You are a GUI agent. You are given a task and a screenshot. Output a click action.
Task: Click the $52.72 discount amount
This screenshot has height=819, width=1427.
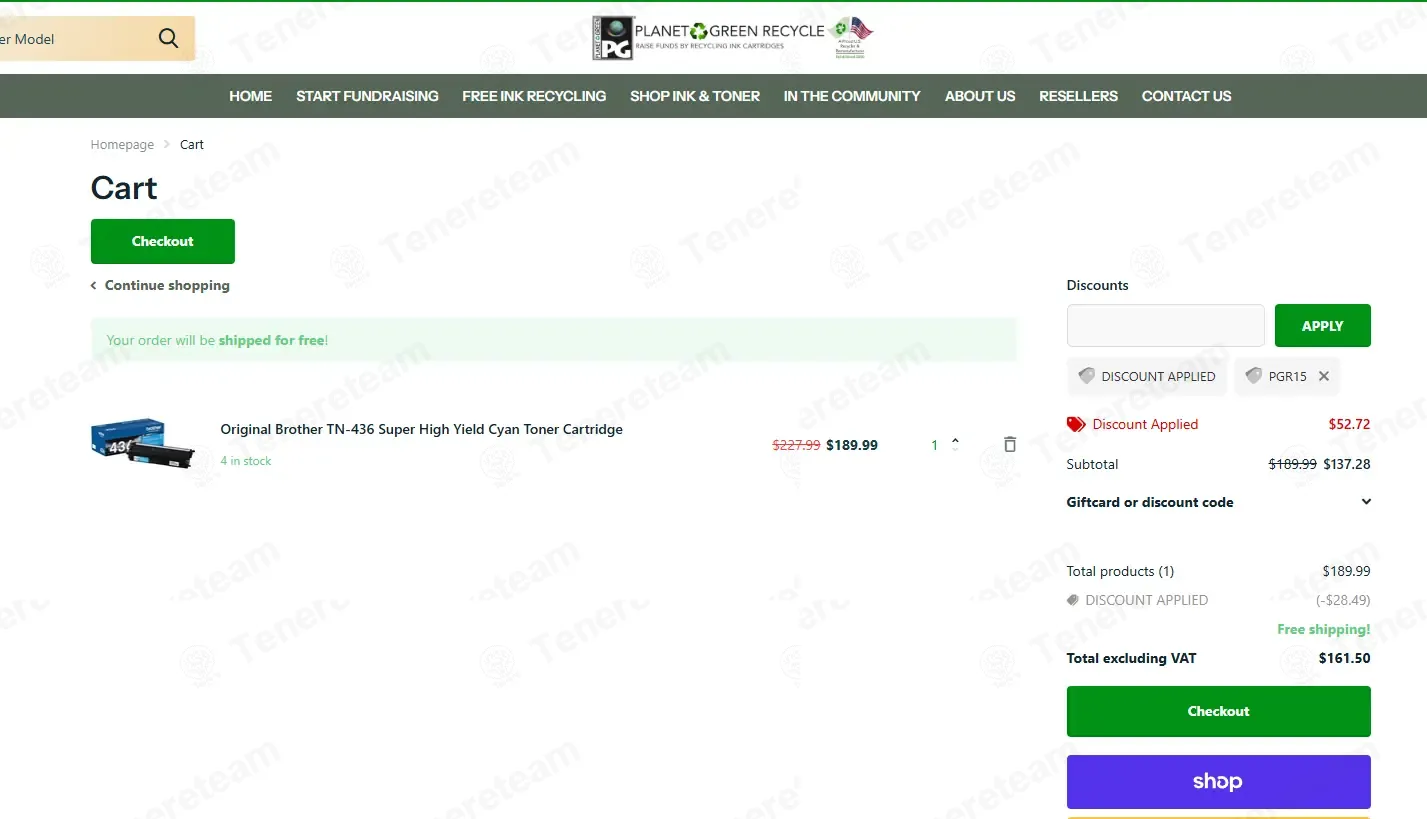[x=1349, y=424]
